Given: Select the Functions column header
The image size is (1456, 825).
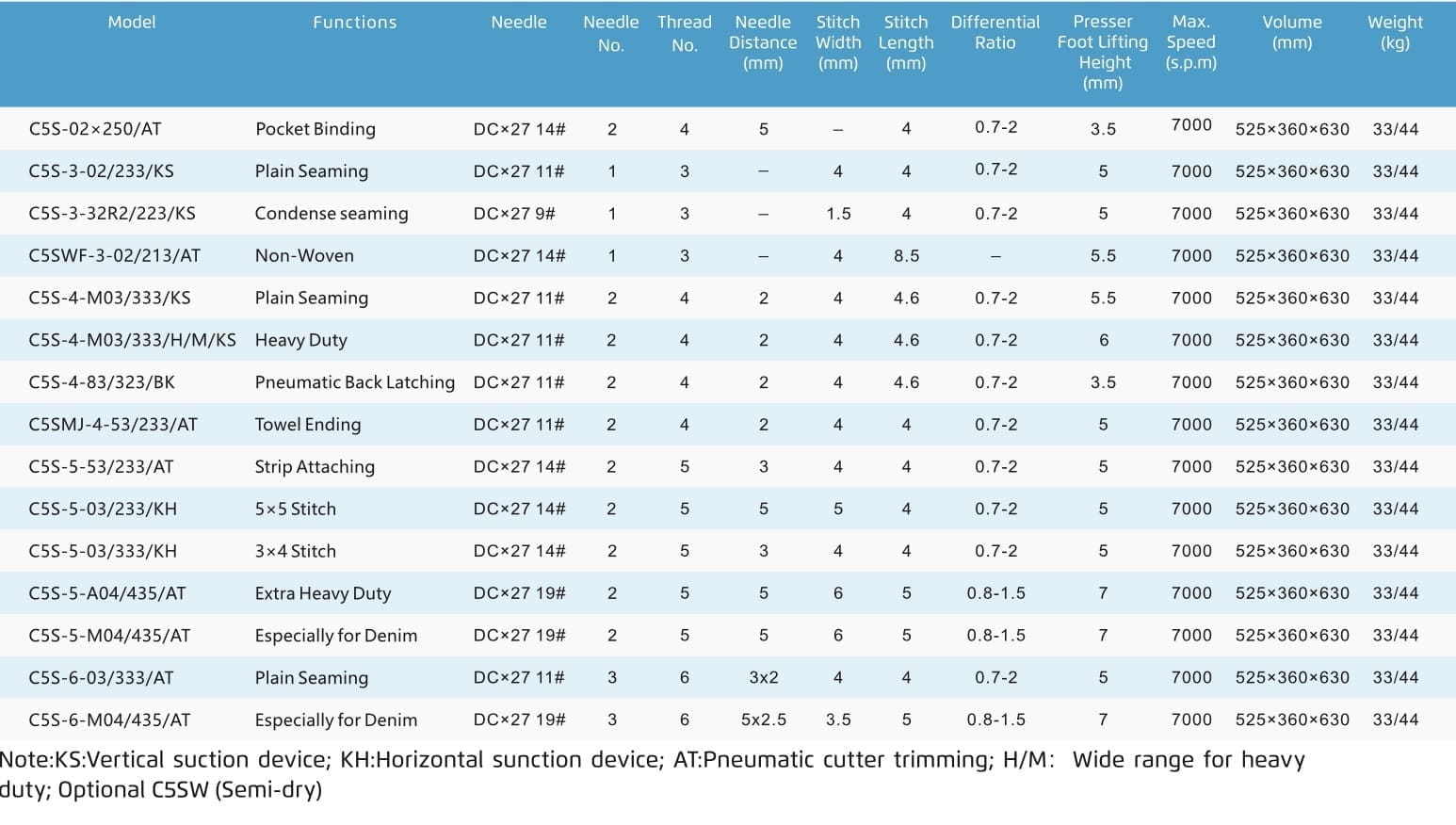Looking at the screenshot, I should point(355,22).
